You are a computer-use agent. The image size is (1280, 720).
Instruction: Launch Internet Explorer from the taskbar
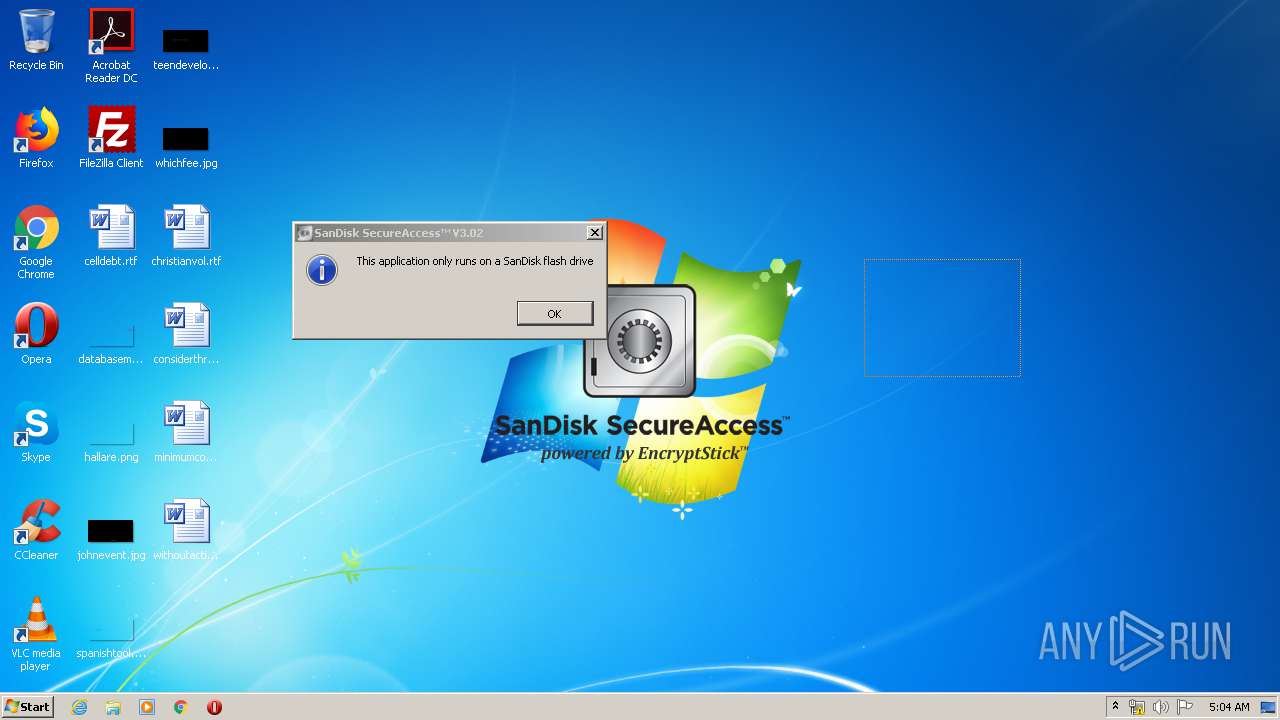point(79,707)
